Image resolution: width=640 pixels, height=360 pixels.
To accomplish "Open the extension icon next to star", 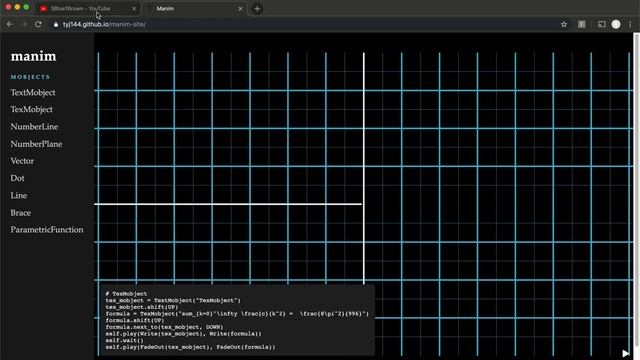I will 582,24.
